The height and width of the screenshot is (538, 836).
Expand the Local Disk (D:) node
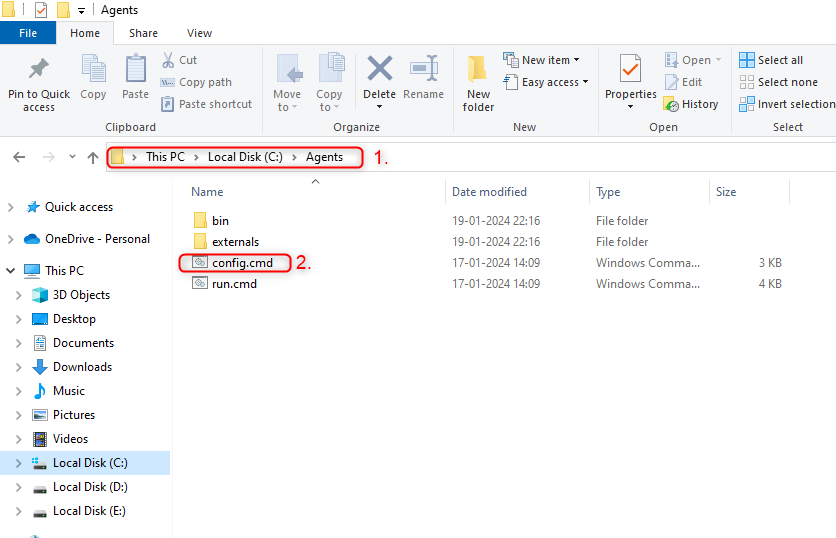pyautogui.click(x=19, y=487)
